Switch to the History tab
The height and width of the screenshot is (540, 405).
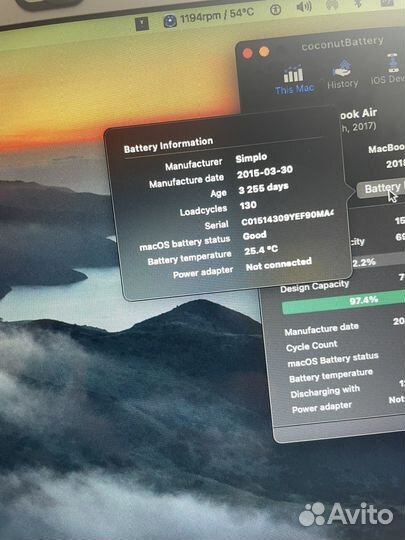click(342, 74)
